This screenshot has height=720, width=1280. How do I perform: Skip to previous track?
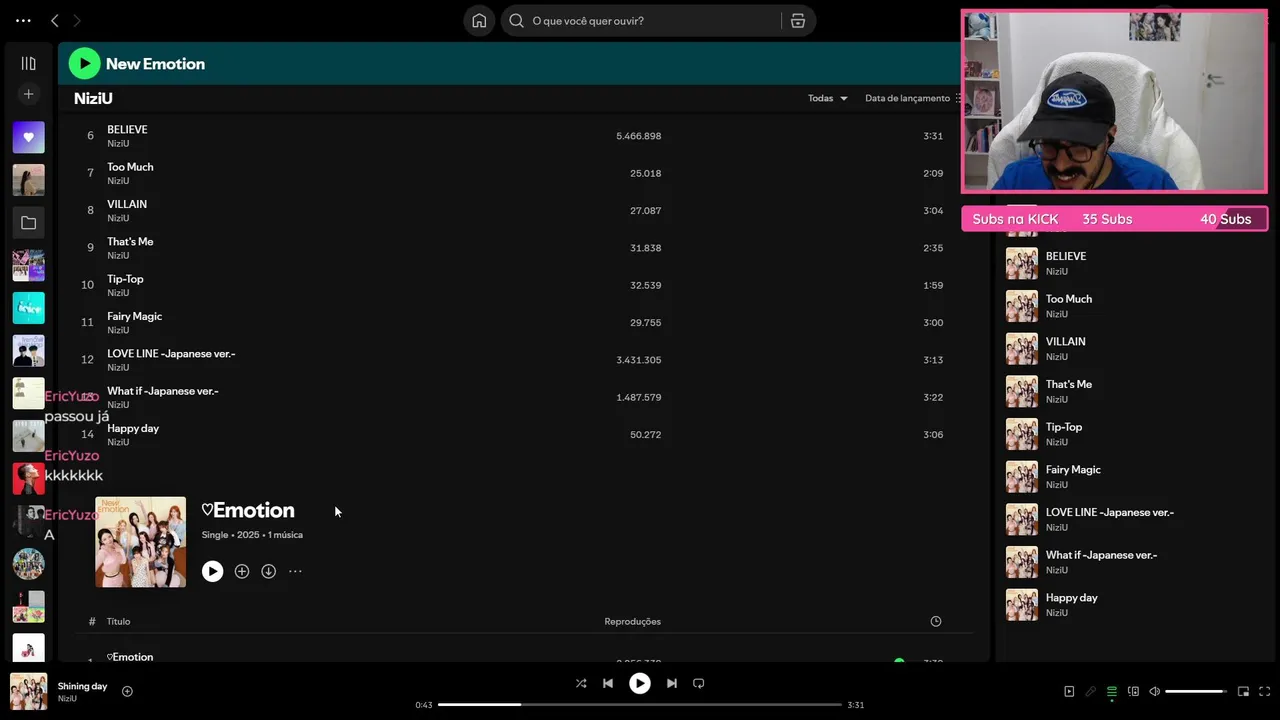pos(608,683)
